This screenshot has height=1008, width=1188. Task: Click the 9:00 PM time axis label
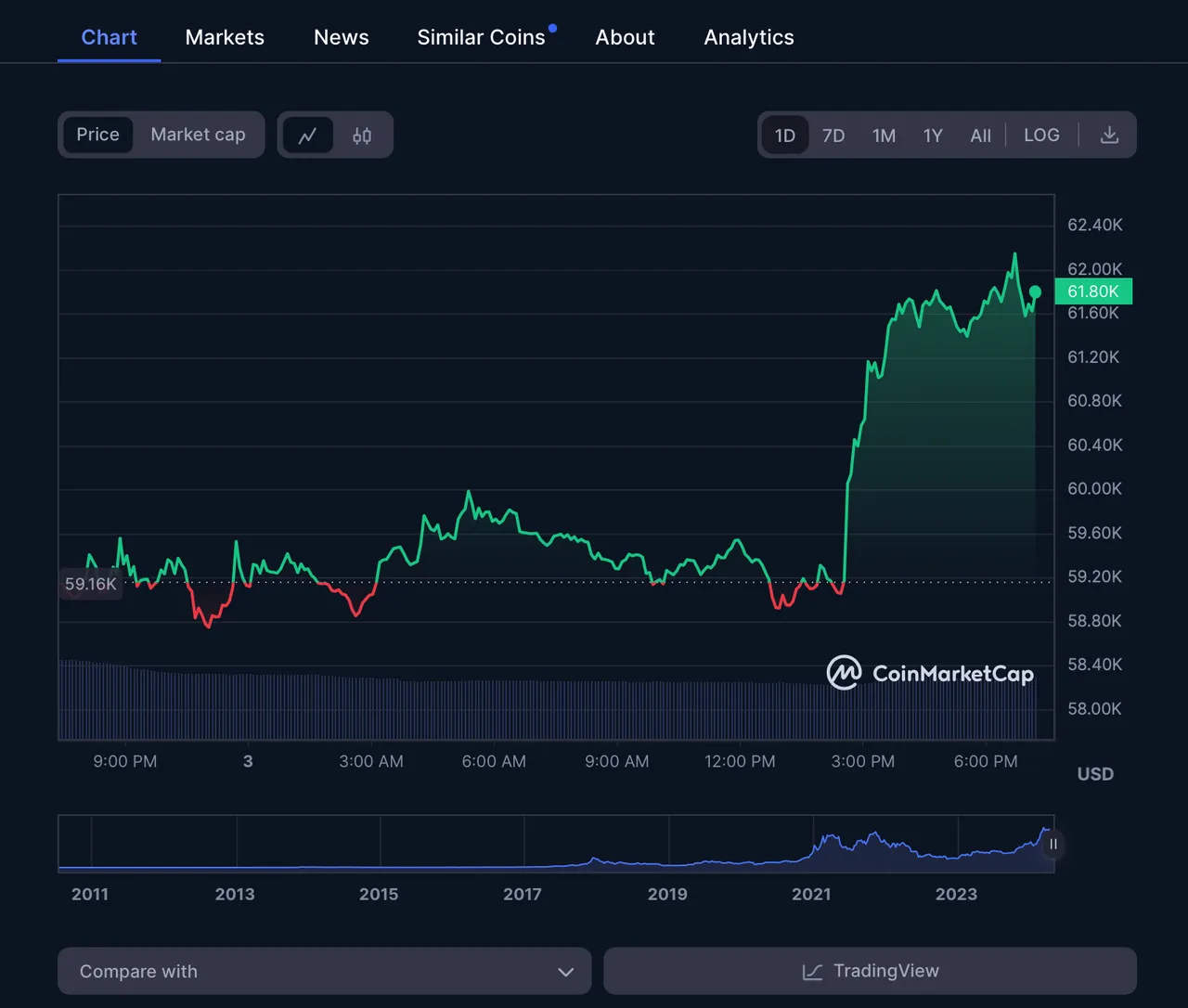pyautogui.click(x=125, y=761)
